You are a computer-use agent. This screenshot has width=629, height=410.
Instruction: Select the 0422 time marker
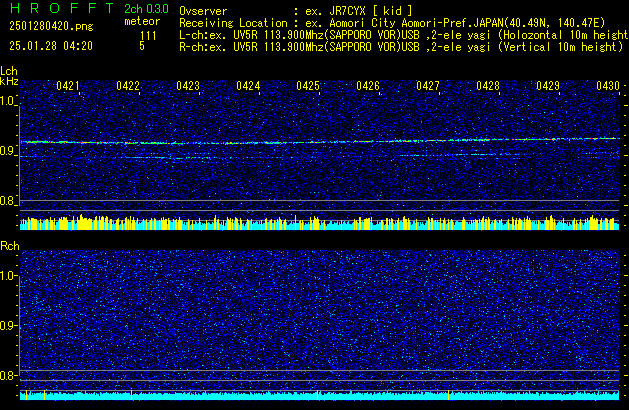click(x=128, y=86)
